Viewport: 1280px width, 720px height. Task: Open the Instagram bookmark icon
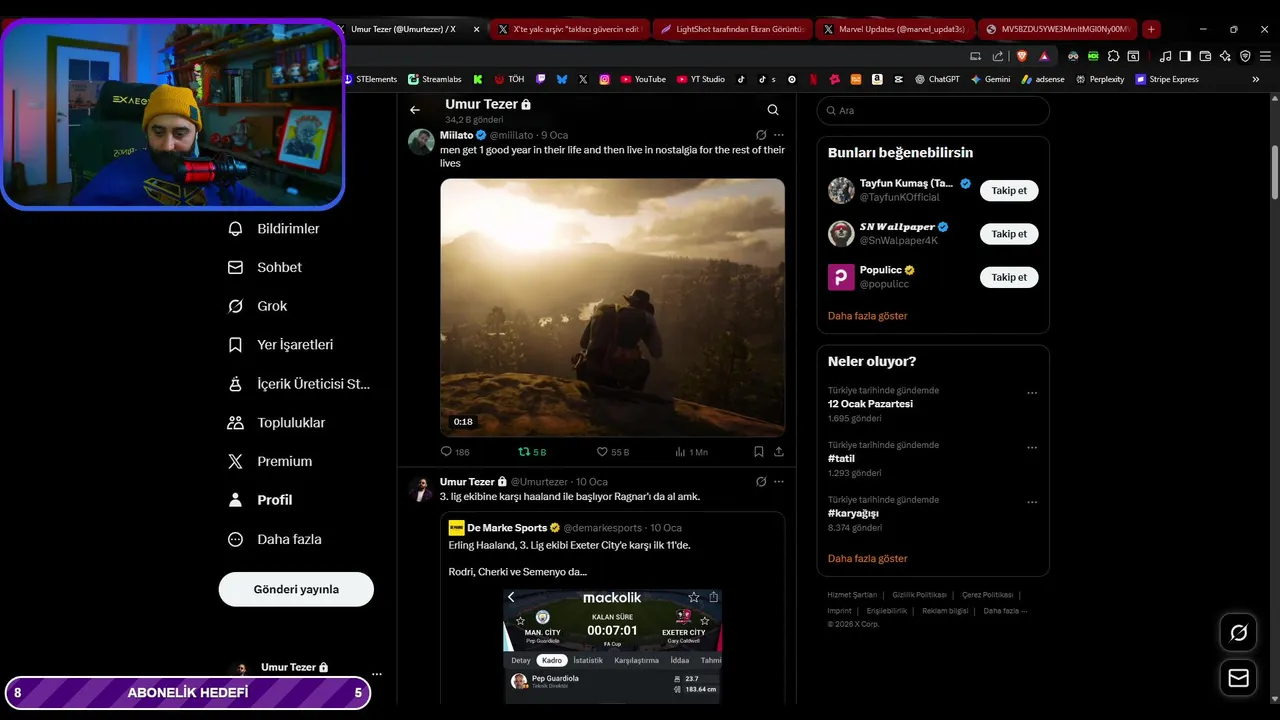pyautogui.click(x=605, y=79)
